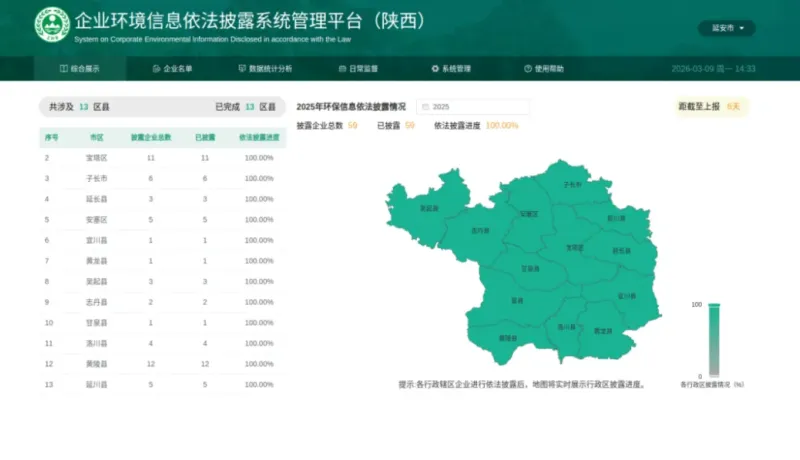800x460 pixels.
Task: Click the 综合展示 tab icon
Action: [64, 69]
